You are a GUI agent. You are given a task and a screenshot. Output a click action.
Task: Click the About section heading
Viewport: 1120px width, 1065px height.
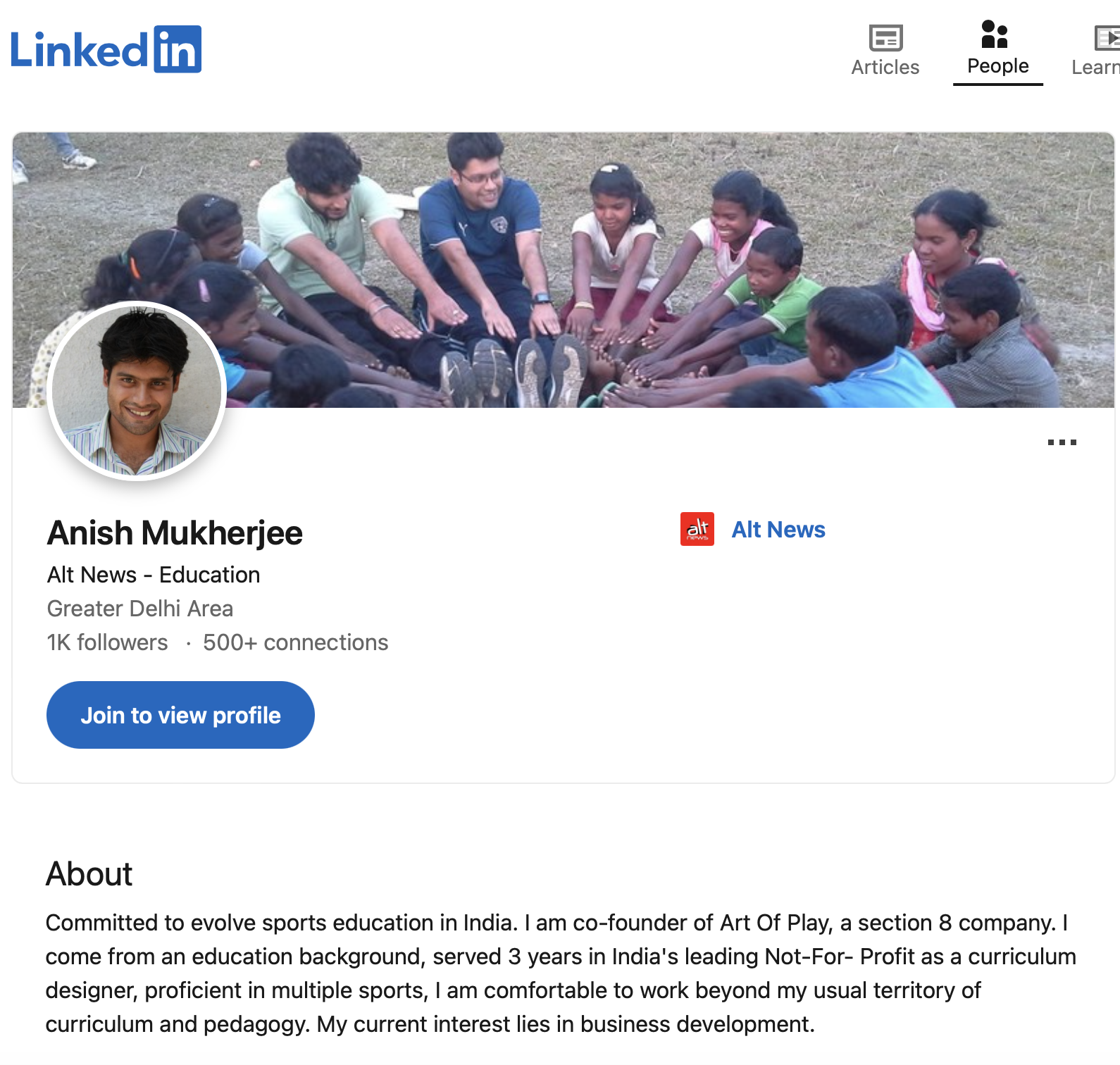(89, 874)
